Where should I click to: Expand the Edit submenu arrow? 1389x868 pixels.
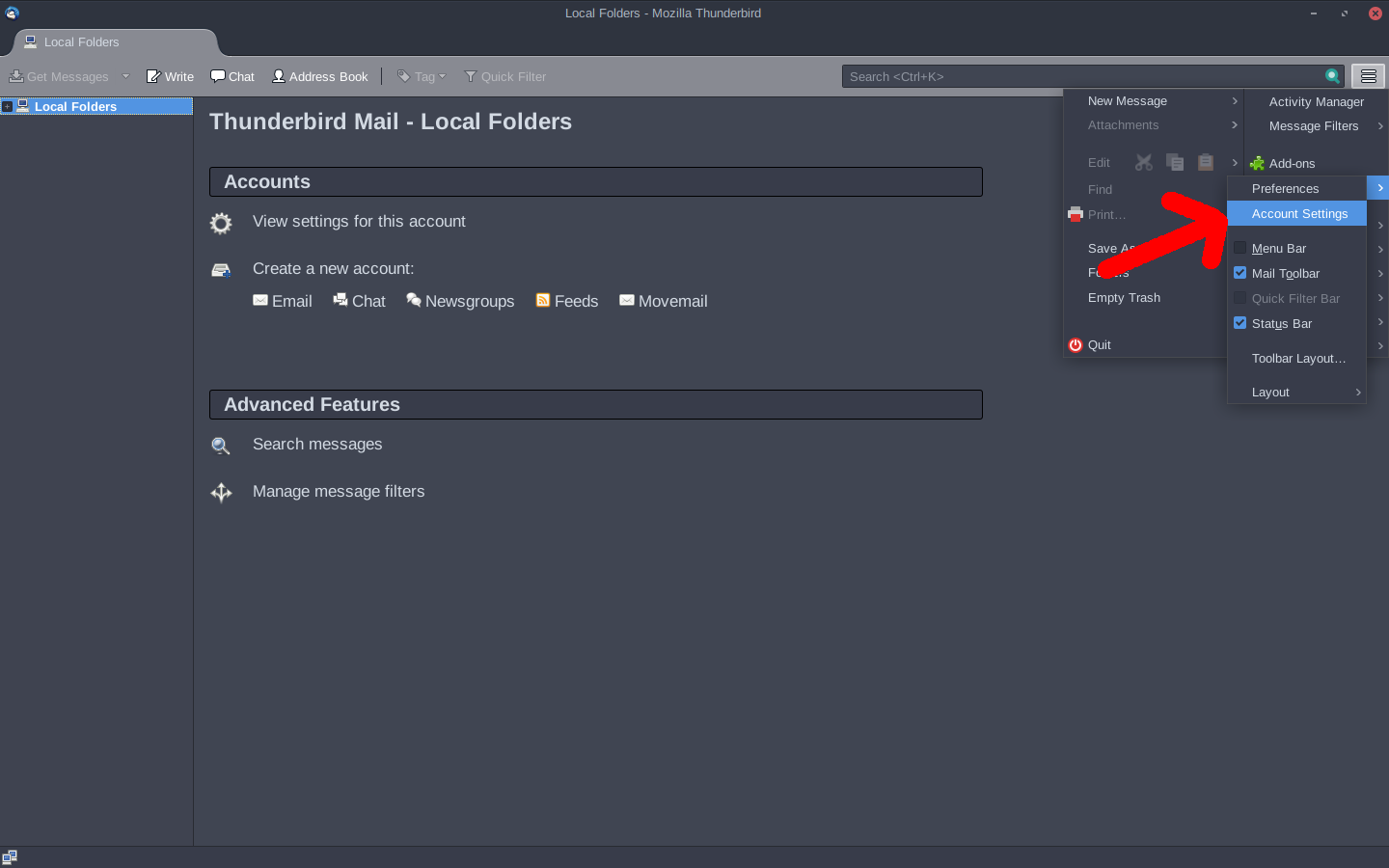click(1235, 163)
